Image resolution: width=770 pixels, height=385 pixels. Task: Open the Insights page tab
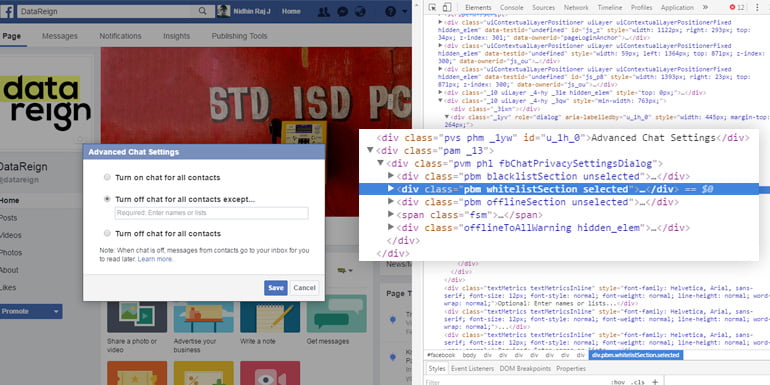[176, 36]
